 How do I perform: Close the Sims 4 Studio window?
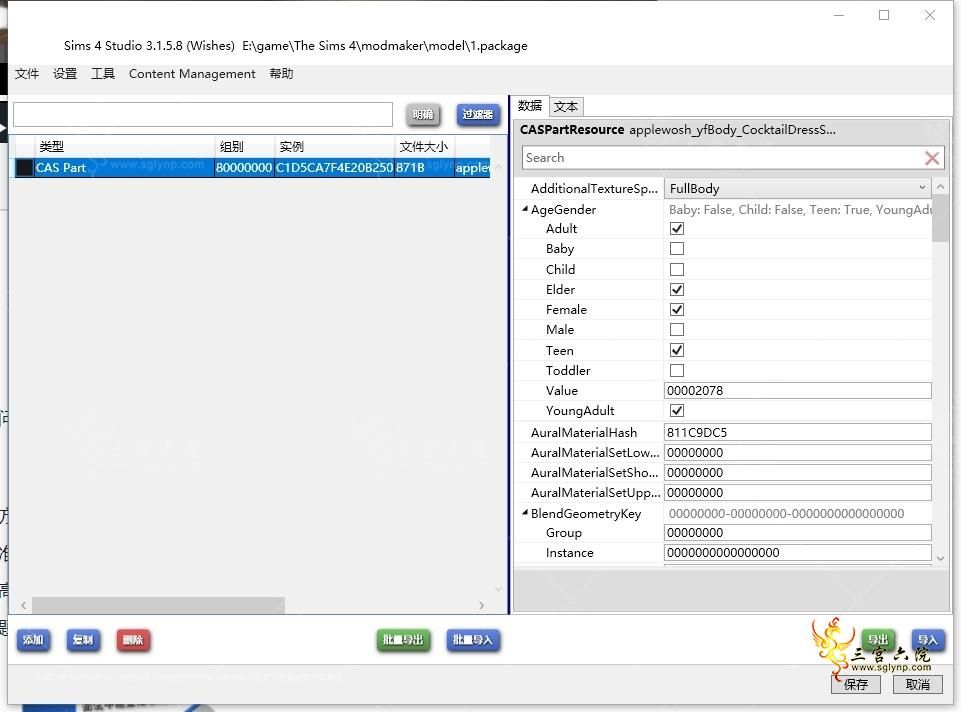click(x=929, y=15)
